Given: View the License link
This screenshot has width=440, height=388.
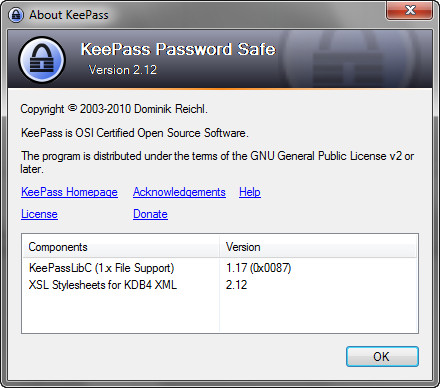Looking at the screenshot, I should coord(39,214).
